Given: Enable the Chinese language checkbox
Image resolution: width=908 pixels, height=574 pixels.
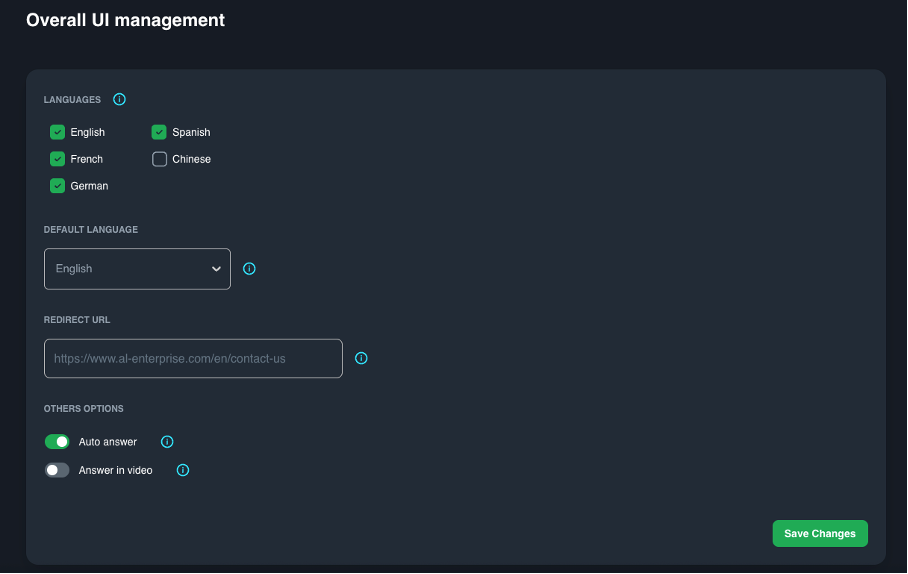Looking at the screenshot, I should click(x=159, y=159).
